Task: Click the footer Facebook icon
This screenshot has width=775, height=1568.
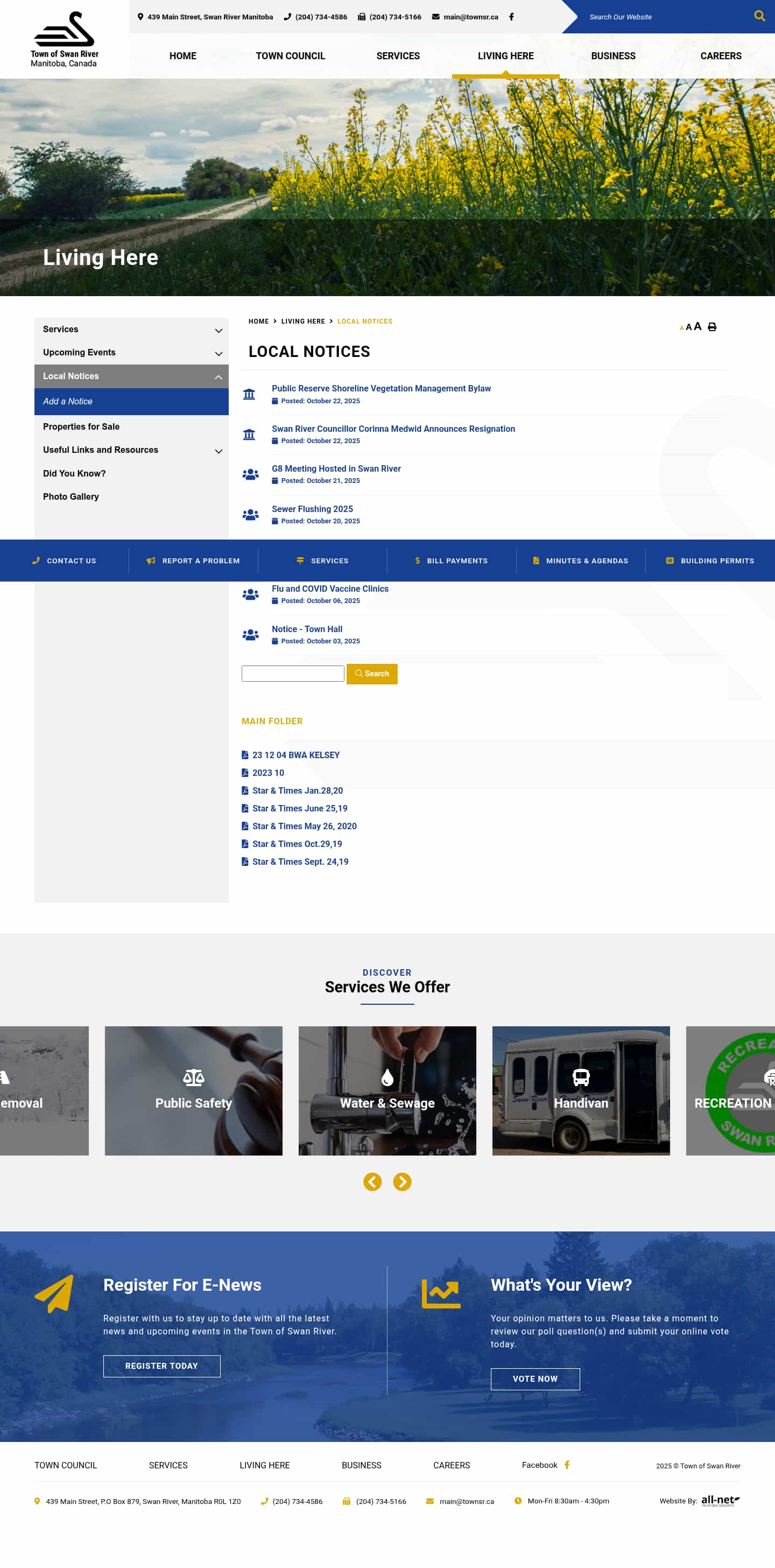Action: pos(566,1465)
